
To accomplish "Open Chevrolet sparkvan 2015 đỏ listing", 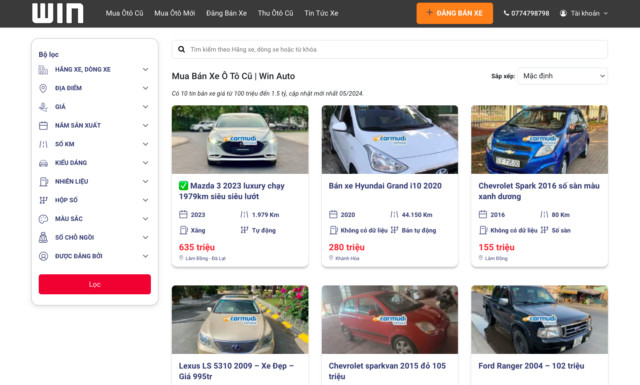I will pos(387,371).
